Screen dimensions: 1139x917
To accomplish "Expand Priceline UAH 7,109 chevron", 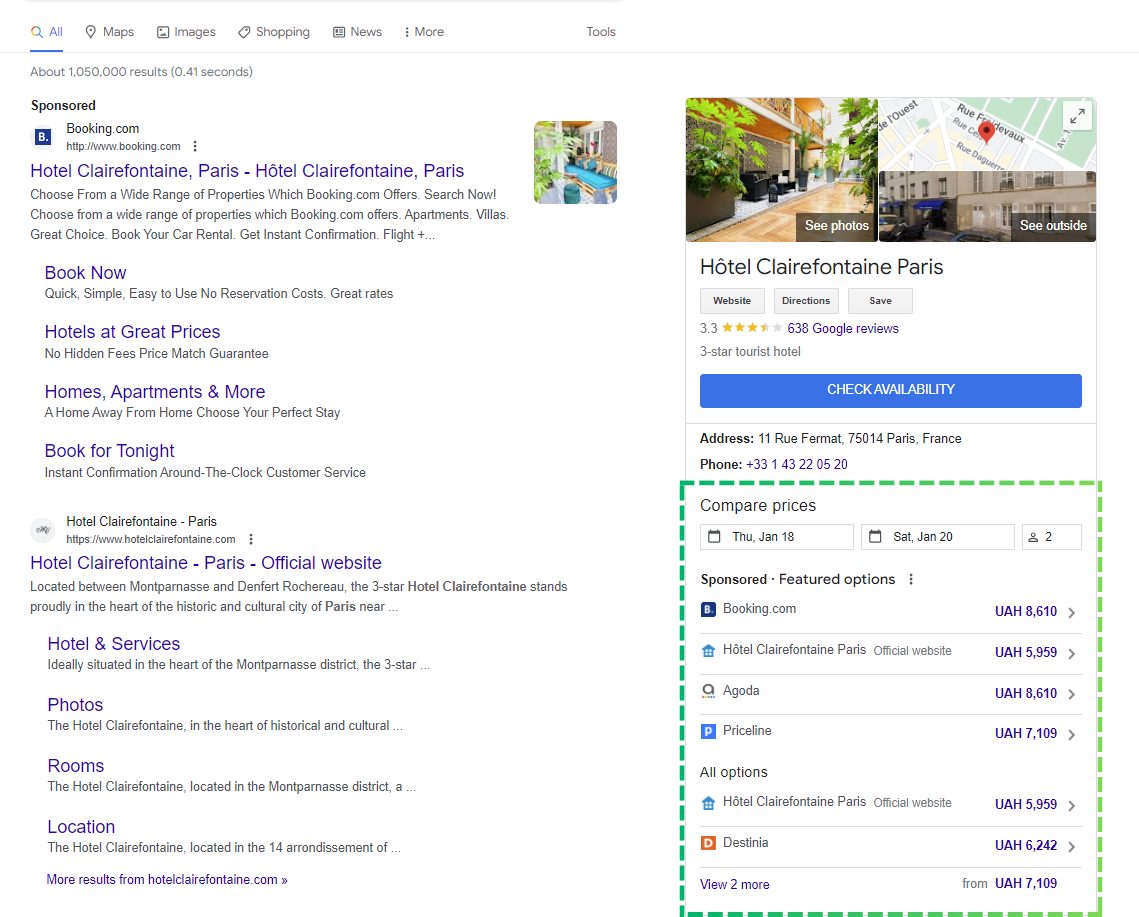I will tap(1072, 735).
